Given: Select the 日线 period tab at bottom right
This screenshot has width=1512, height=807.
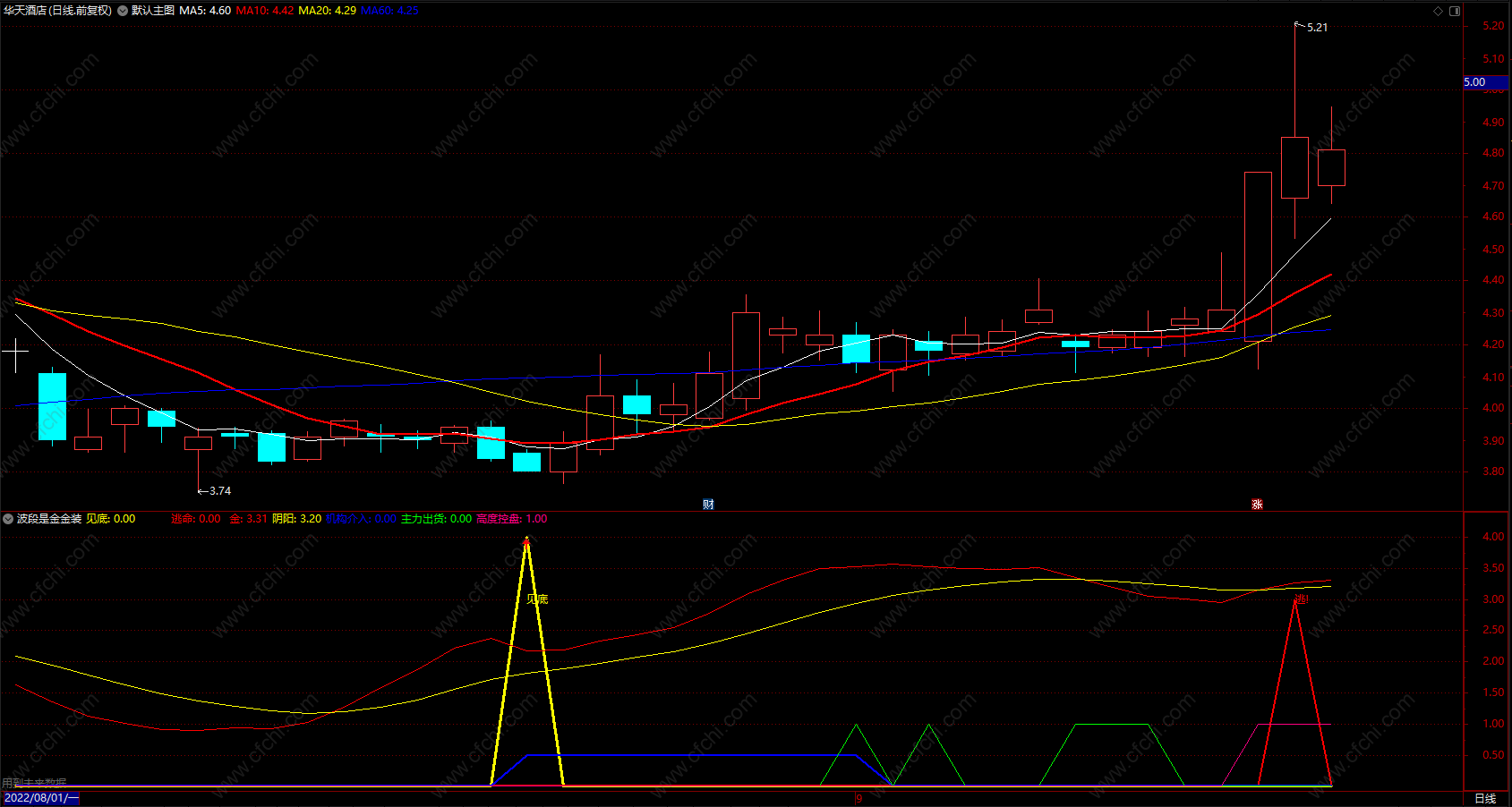Looking at the screenshot, I should (x=1485, y=798).
